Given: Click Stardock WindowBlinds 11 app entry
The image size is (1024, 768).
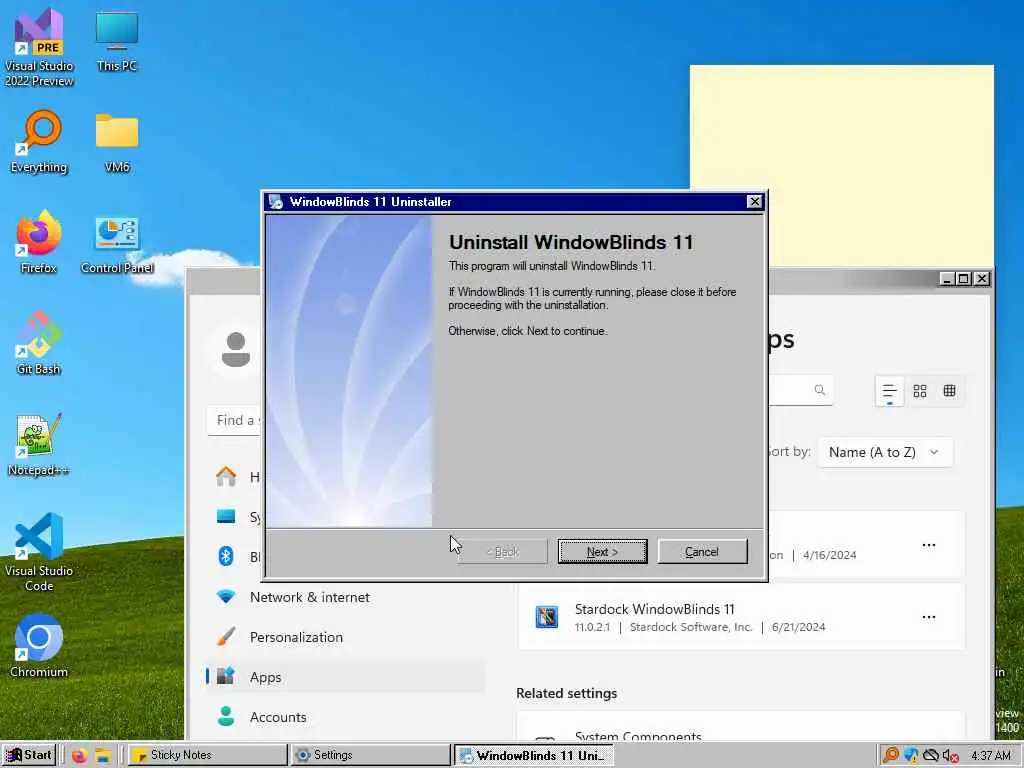Looking at the screenshot, I should coord(742,617).
